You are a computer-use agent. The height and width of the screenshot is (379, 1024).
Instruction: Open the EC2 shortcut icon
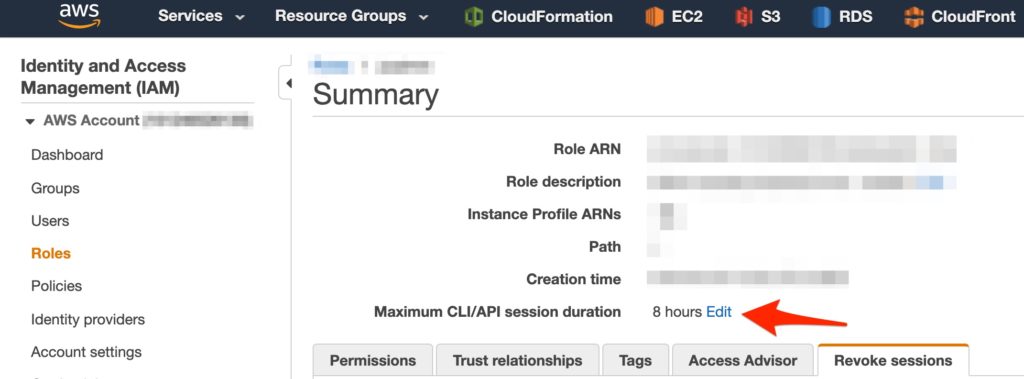(654, 17)
